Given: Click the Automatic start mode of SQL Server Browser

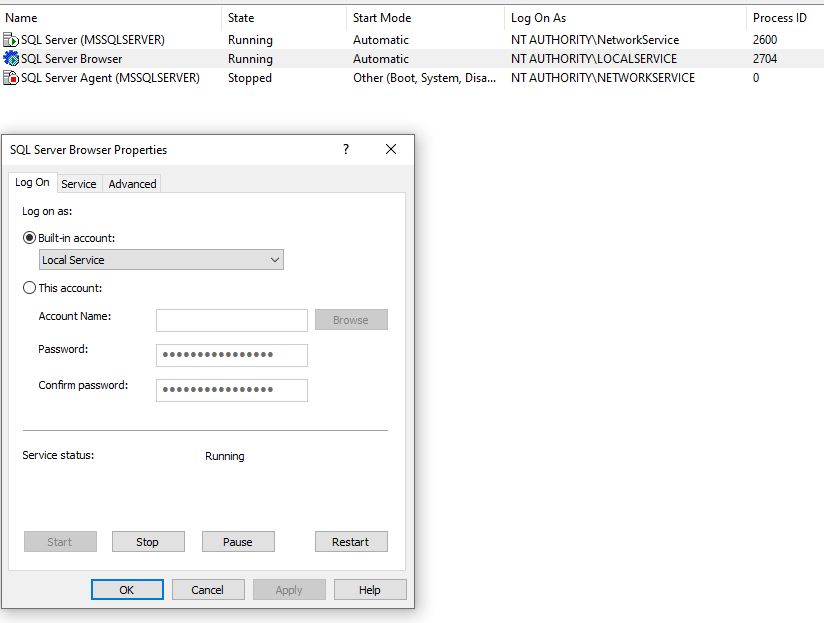Looking at the screenshot, I should (381, 59).
